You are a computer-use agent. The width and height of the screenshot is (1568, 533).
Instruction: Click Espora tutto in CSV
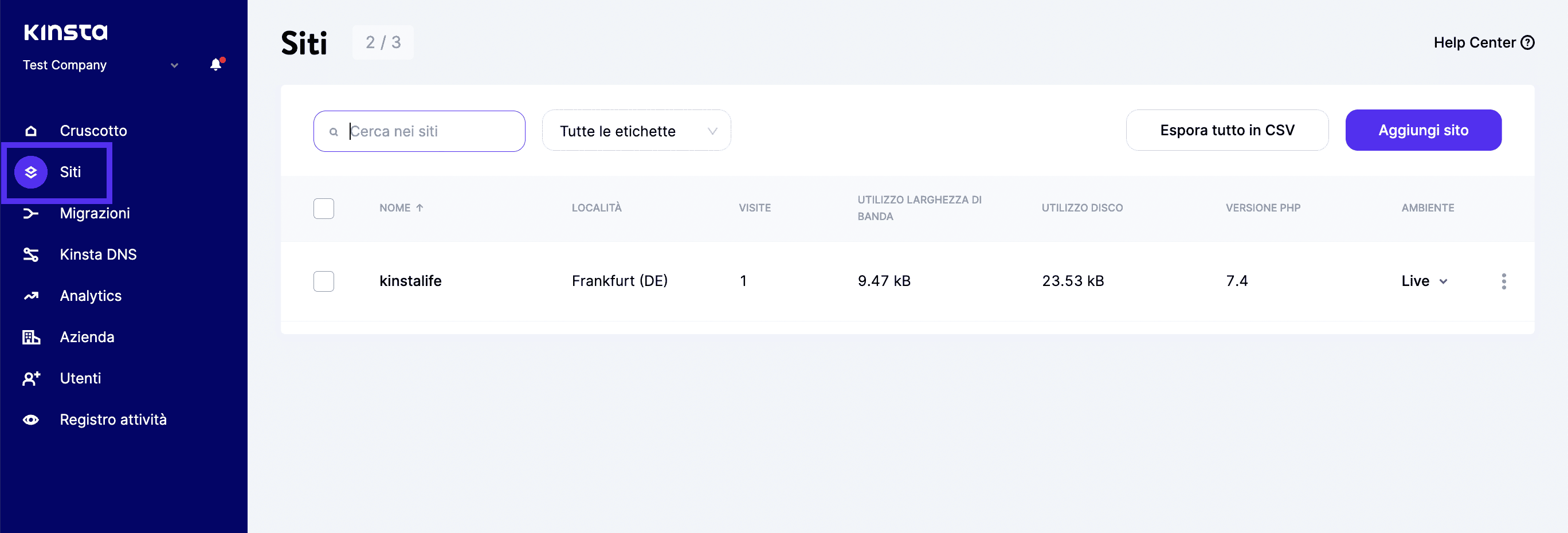tap(1226, 130)
